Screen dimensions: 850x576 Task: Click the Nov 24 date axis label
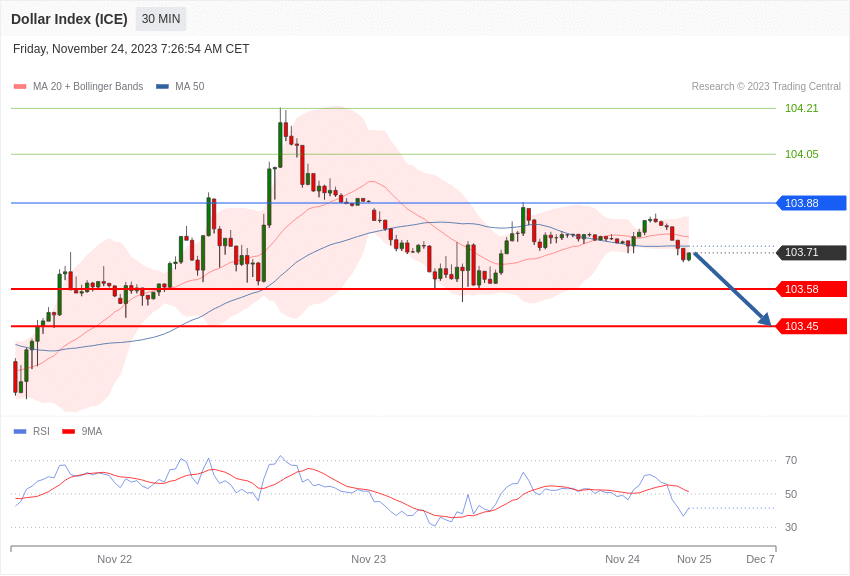pos(622,559)
